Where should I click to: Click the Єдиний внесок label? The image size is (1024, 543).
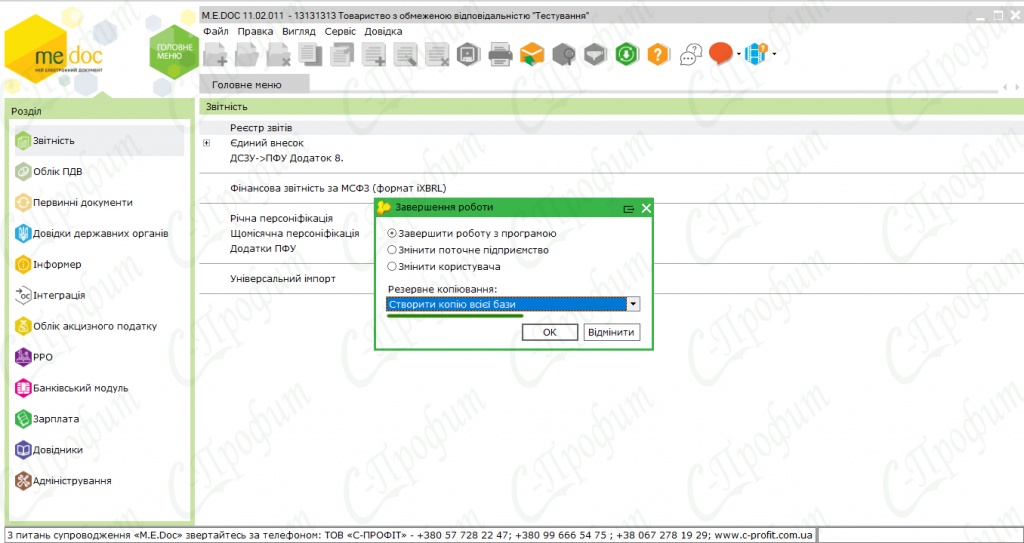coord(267,142)
